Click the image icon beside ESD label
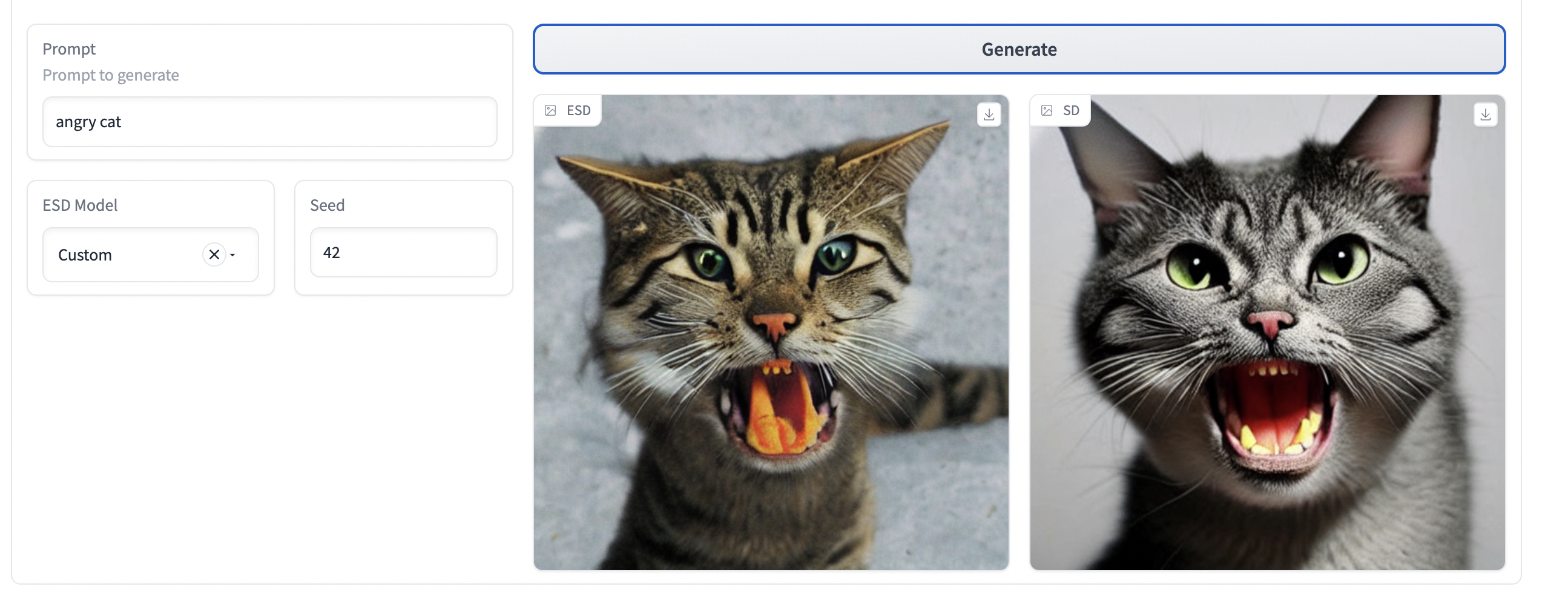The height and width of the screenshot is (601, 1568). (550, 110)
